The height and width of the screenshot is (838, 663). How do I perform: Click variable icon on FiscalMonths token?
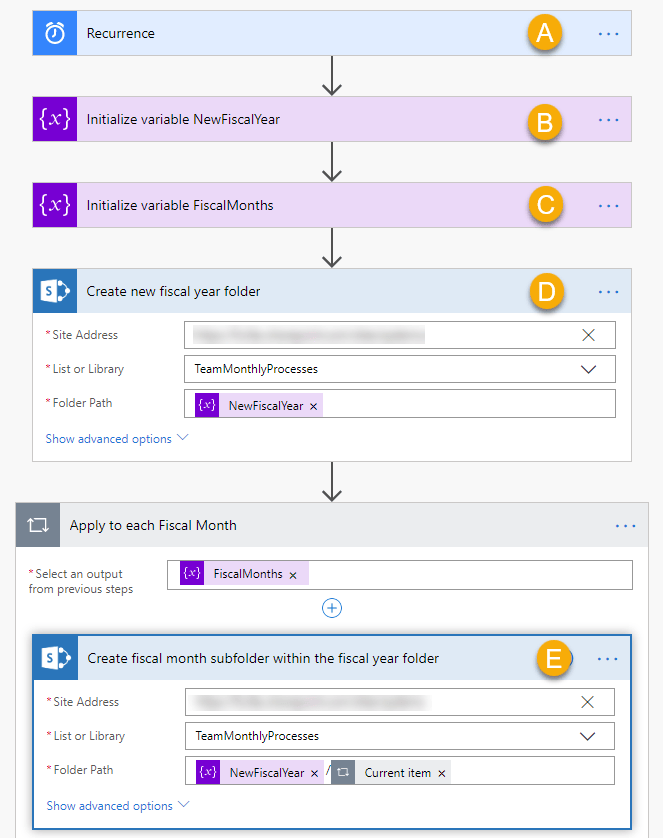192,573
